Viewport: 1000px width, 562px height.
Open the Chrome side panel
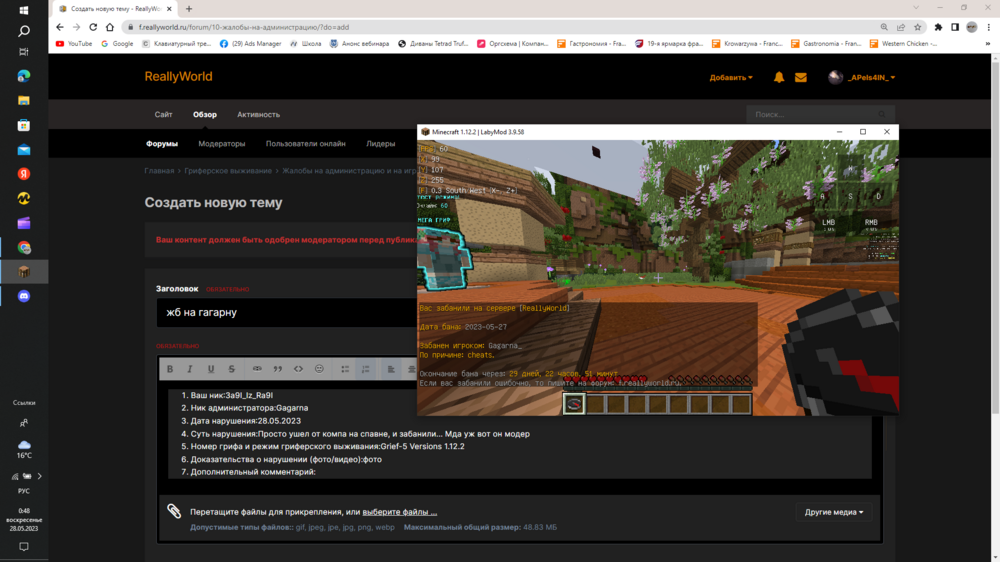click(955, 27)
